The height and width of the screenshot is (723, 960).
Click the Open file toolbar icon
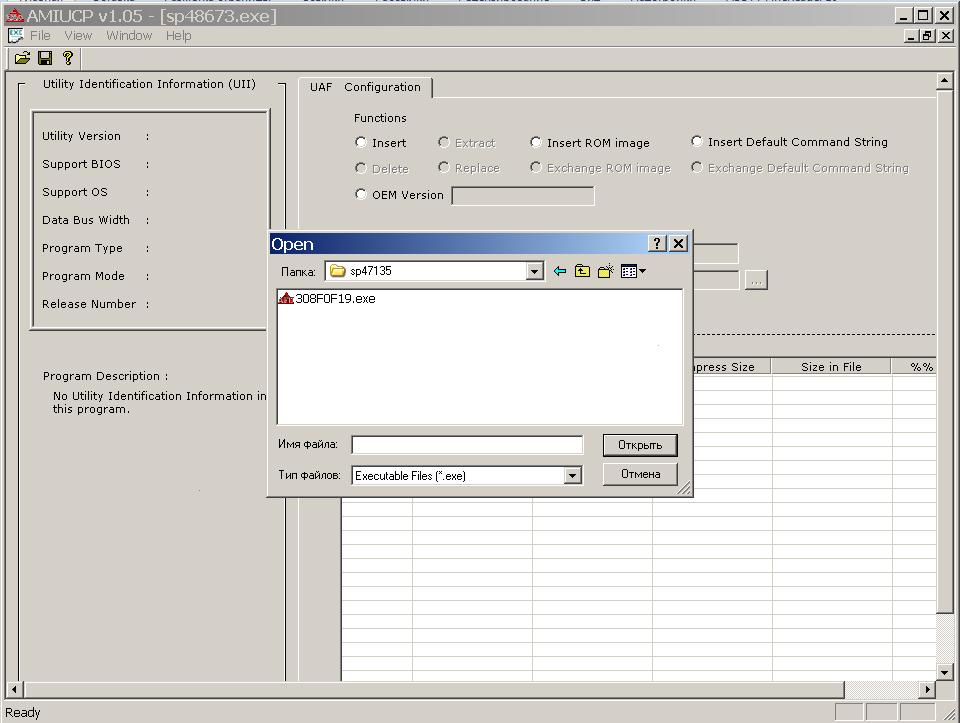22,59
